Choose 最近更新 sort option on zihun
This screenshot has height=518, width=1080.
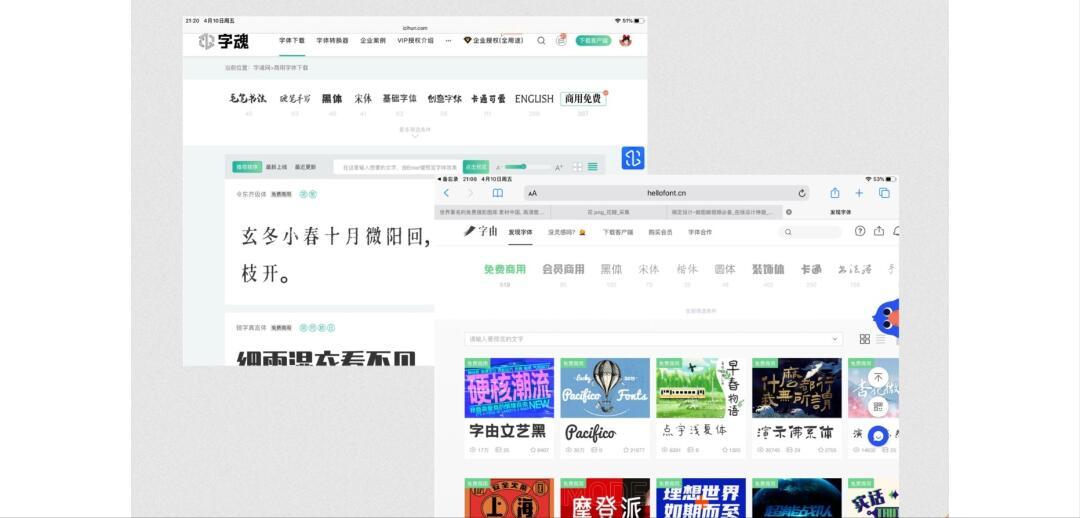point(305,167)
